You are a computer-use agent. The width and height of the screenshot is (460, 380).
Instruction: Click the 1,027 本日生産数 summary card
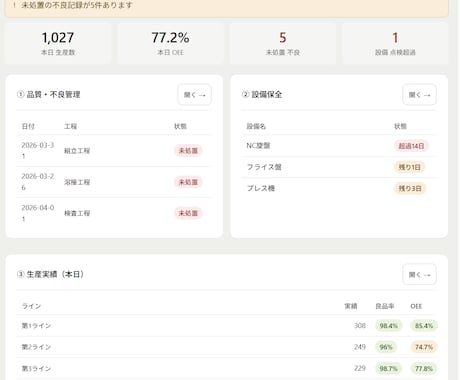tap(58, 43)
